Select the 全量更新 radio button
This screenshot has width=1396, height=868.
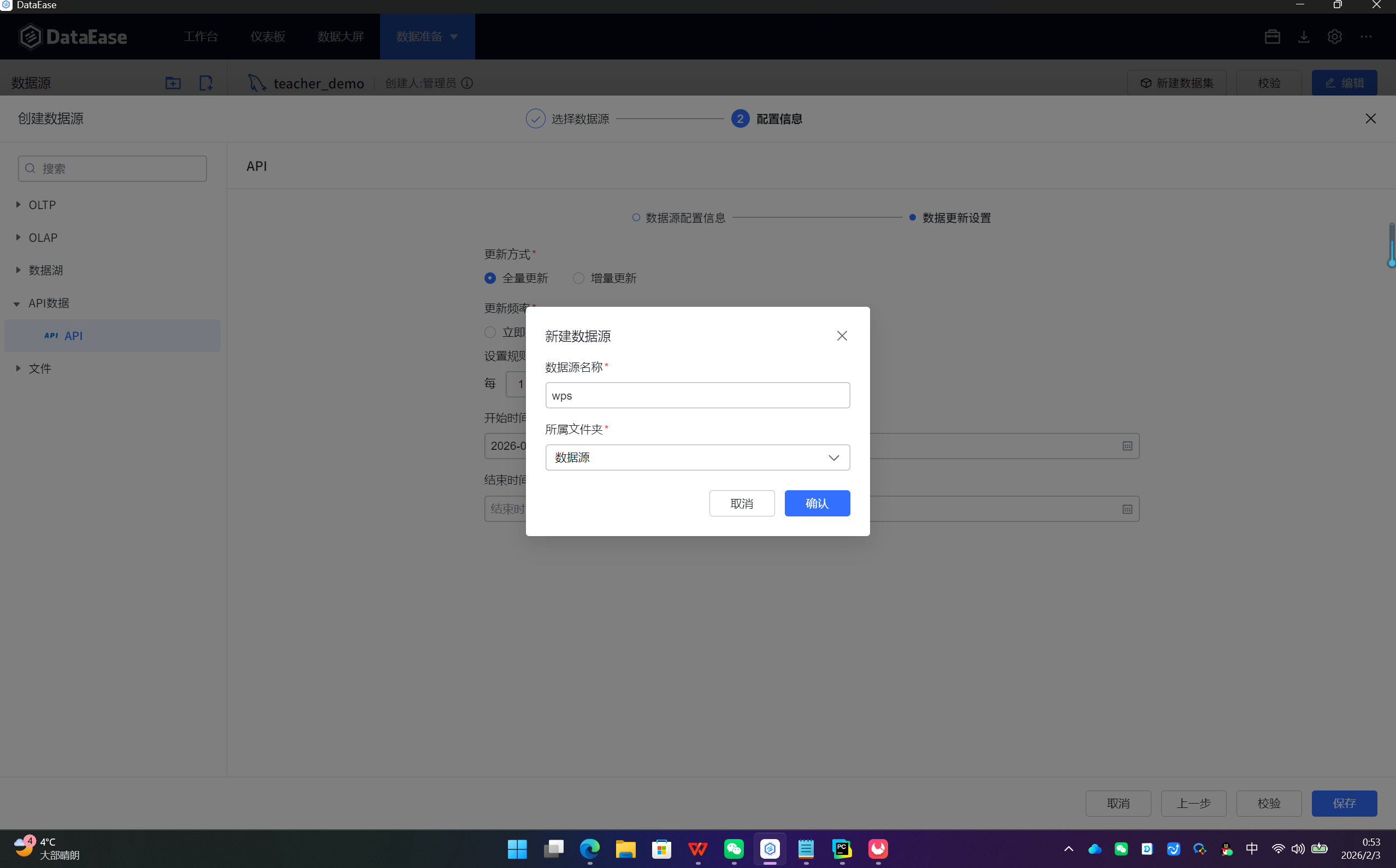[490, 278]
